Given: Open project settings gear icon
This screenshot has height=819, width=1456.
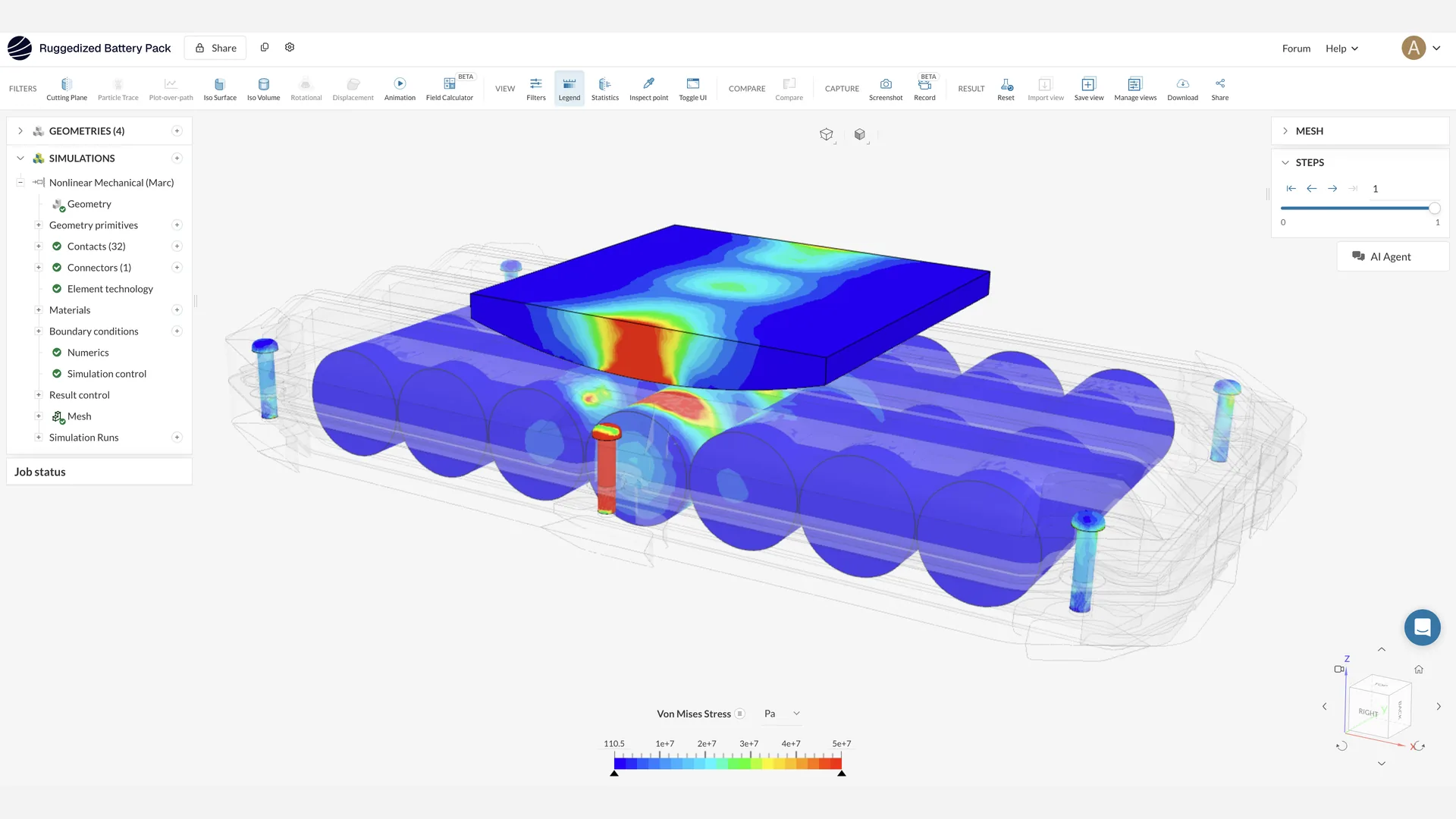Looking at the screenshot, I should click(290, 47).
